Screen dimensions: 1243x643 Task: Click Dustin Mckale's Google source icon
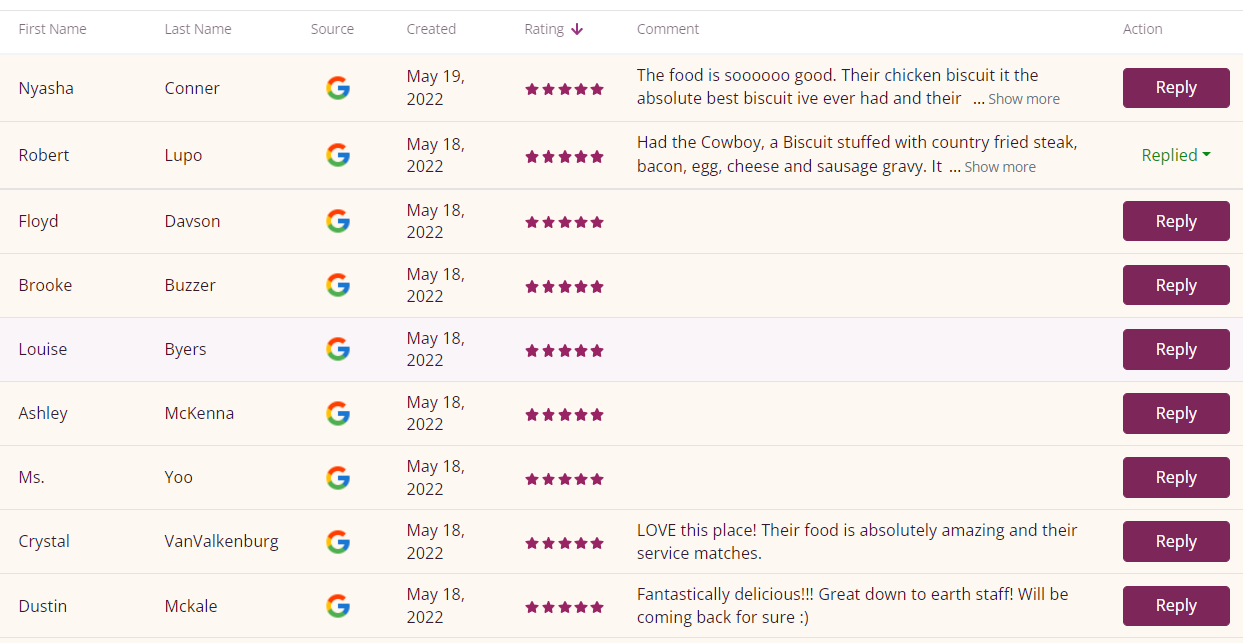coord(338,605)
